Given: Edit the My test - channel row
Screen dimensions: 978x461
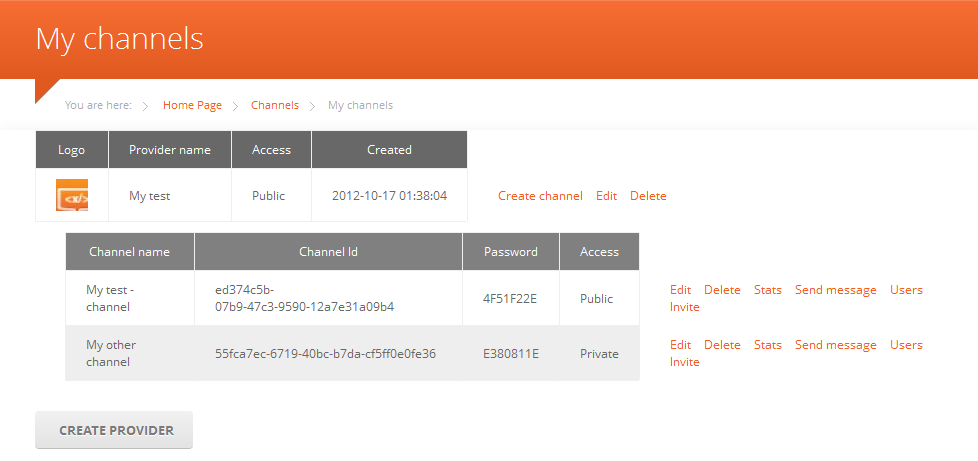Looking at the screenshot, I should (x=680, y=290).
